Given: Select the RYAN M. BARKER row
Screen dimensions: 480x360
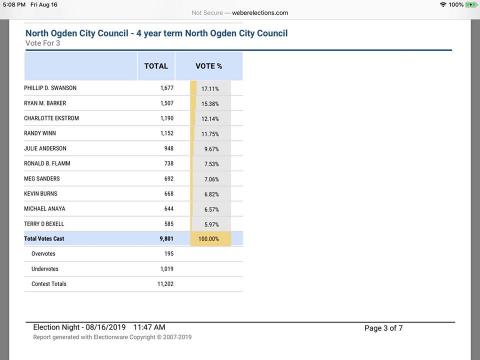Looking at the screenshot, I should coord(133,103).
